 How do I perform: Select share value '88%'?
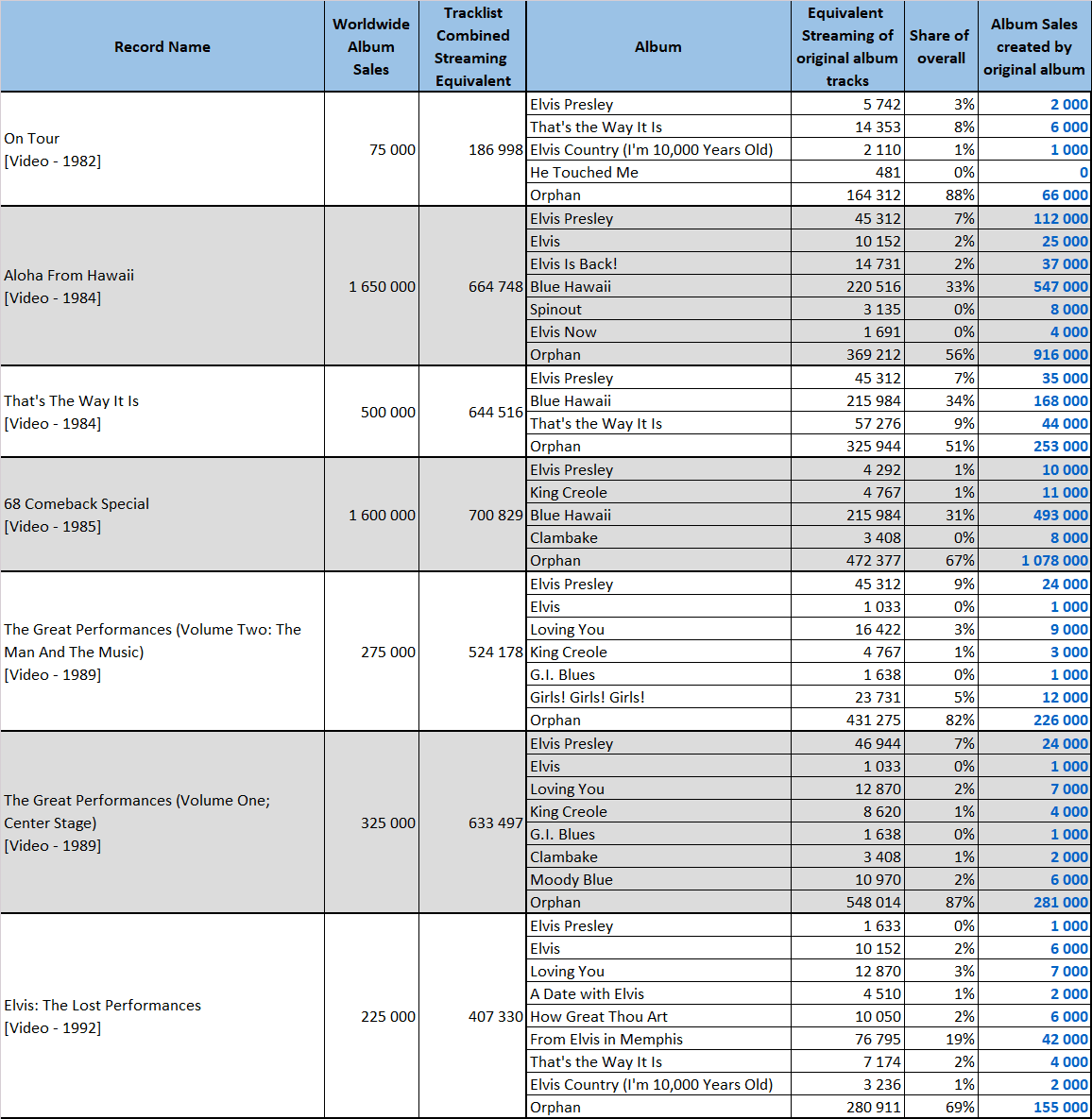pyautogui.click(x=961, y=195)
